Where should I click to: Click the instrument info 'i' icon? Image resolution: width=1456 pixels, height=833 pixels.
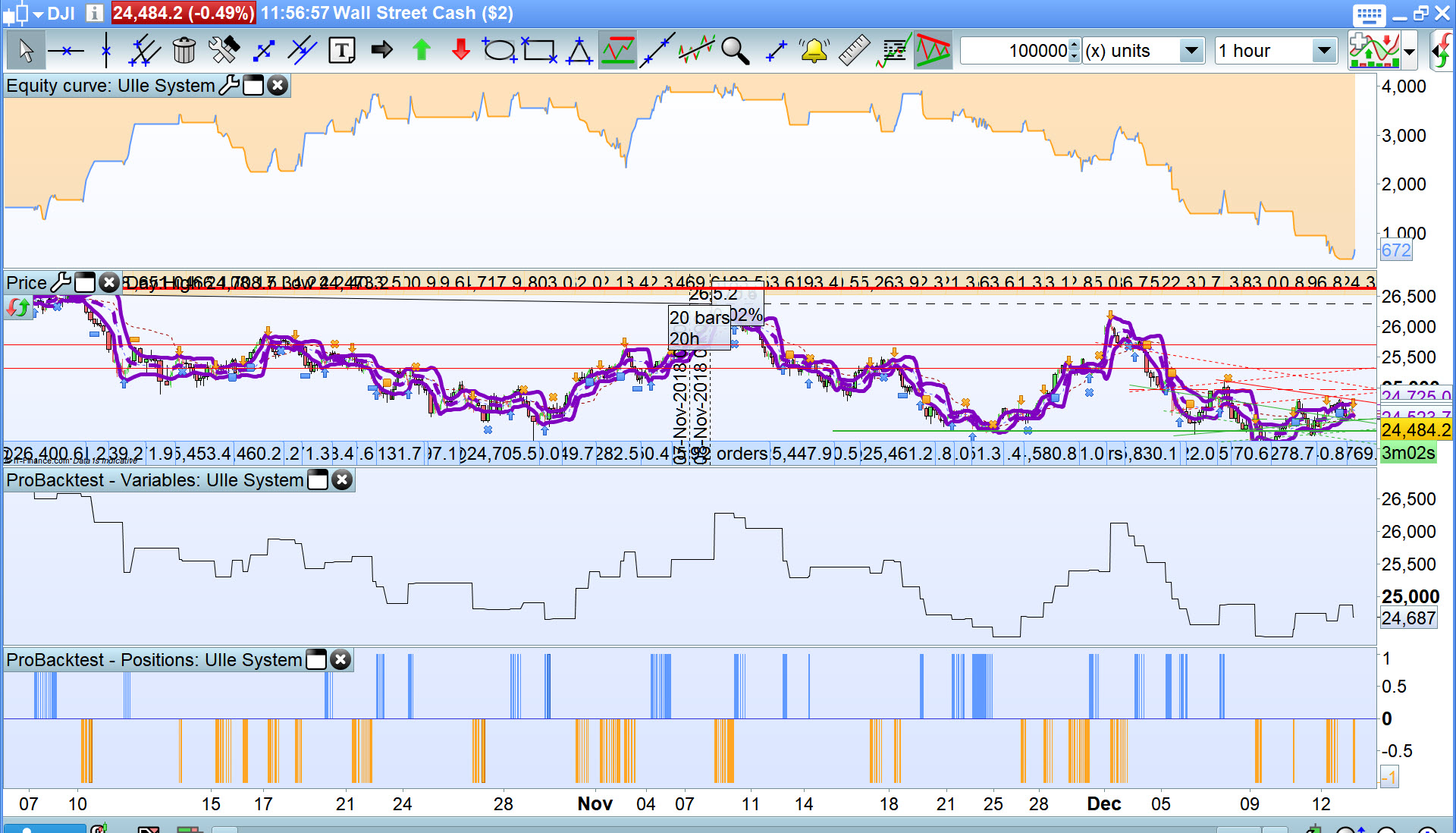[94, 13]
